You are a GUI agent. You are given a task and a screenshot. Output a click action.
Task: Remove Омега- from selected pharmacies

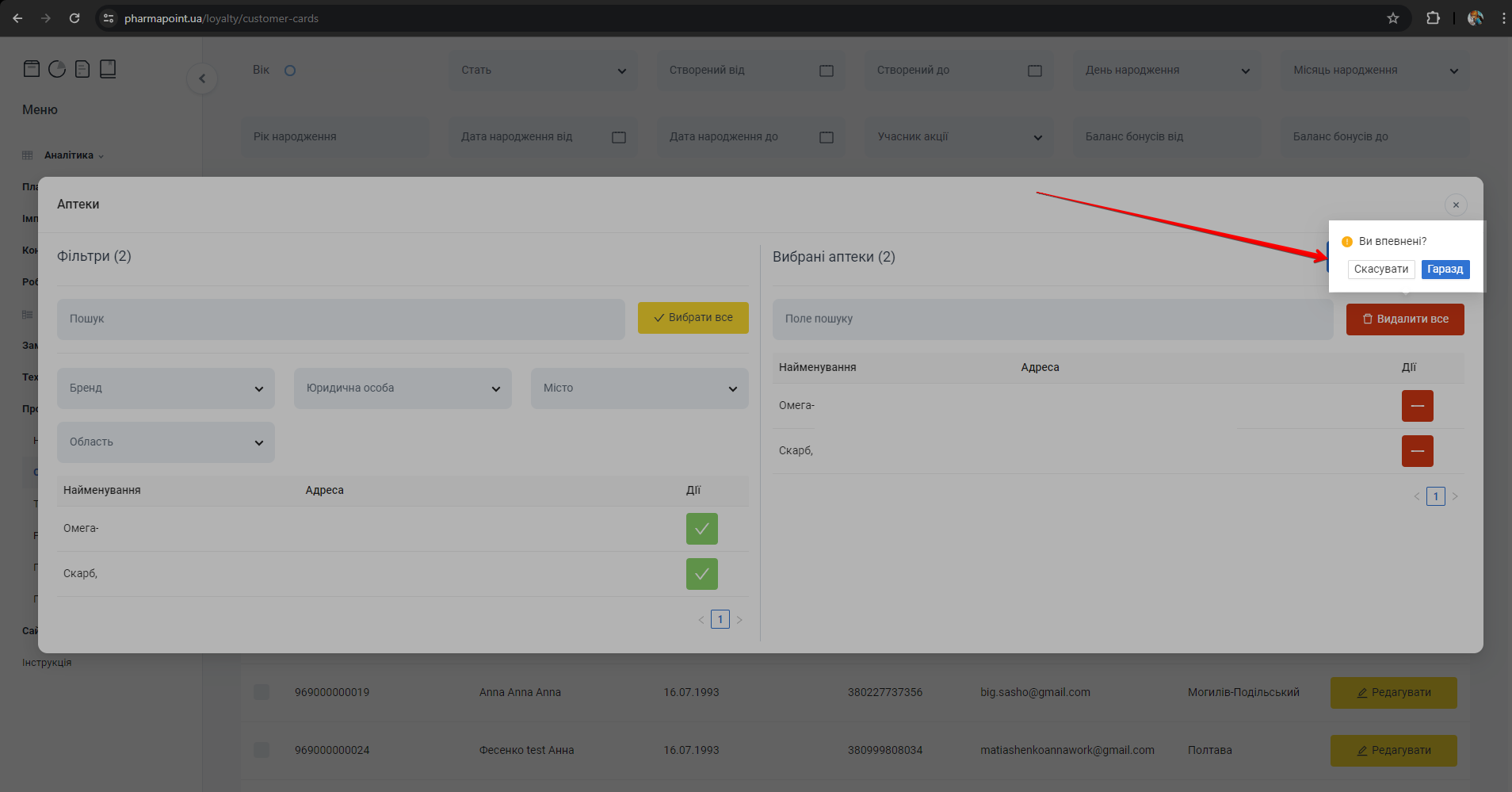[x=1417, y=406]
